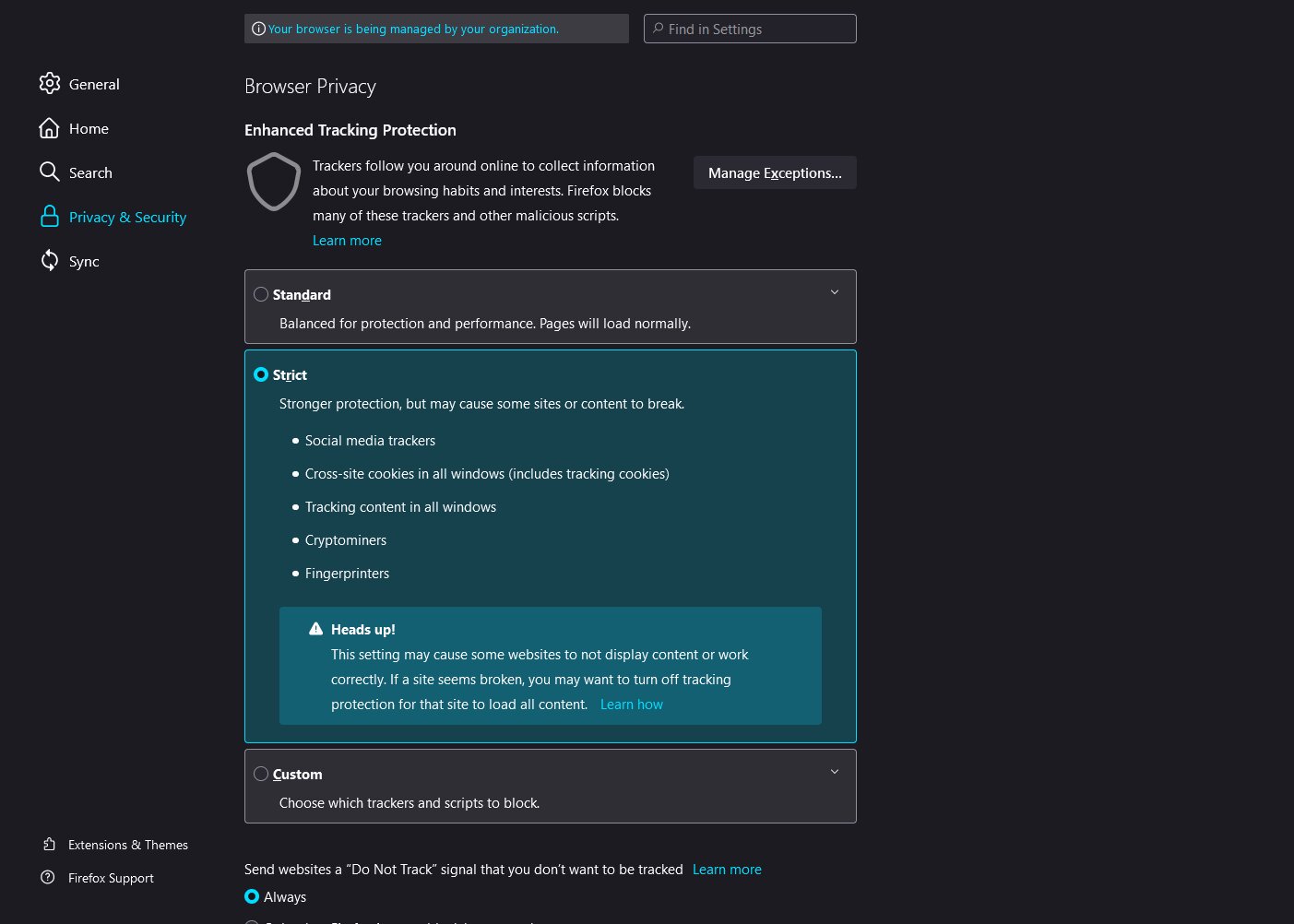
Task: Select the Custom tracking protection radio
Action: [x=261, y=774]
